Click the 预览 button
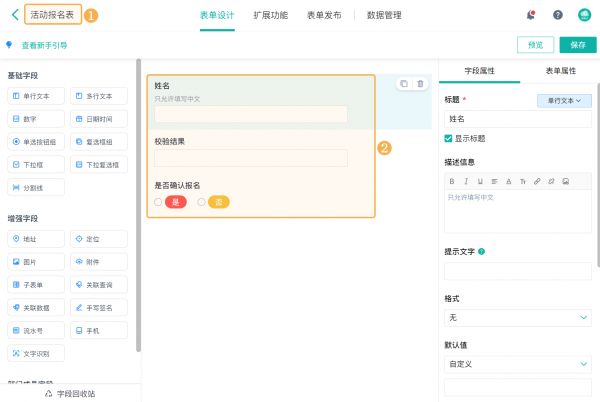 (x=535, y=45)
